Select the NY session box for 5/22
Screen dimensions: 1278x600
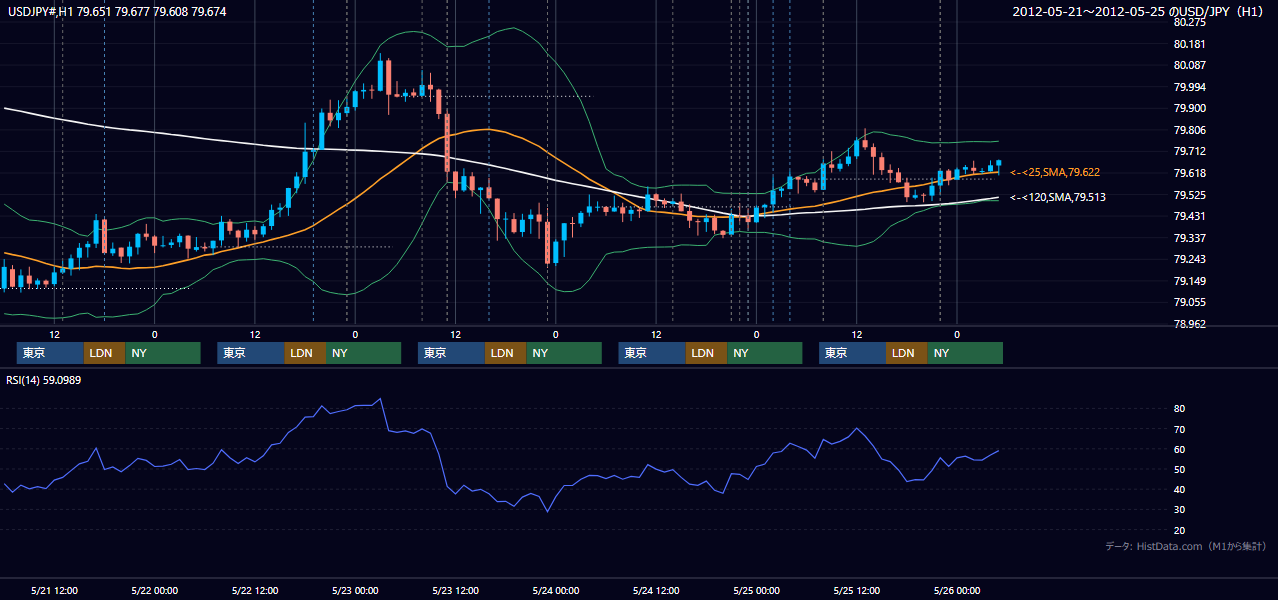[x=364, y=353]
